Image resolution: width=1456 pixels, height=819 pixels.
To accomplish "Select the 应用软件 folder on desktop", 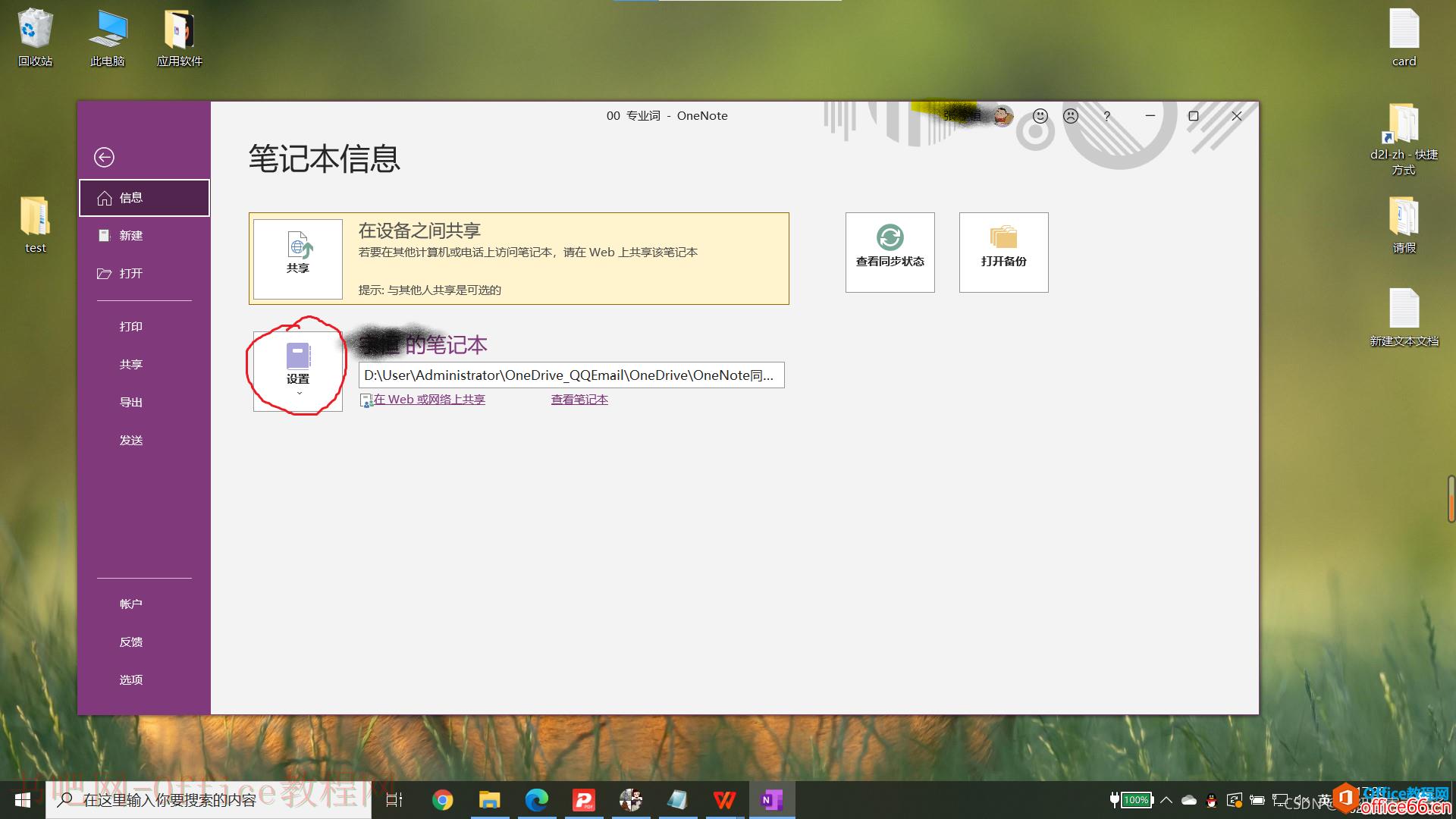I will coord(180,38).
